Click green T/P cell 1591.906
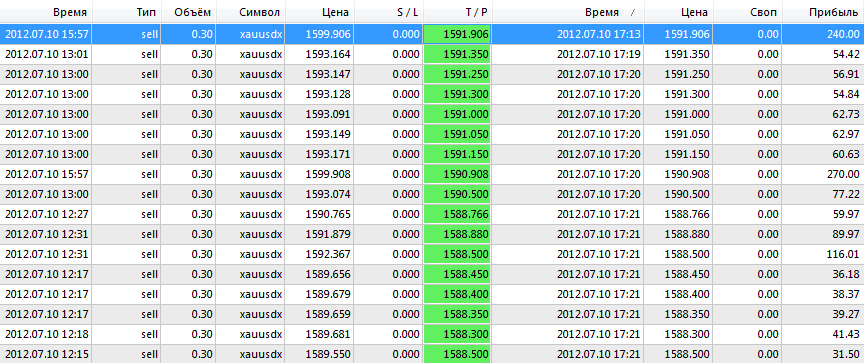The height and width of the screenshot is (363, 864). tap(457, 34)
